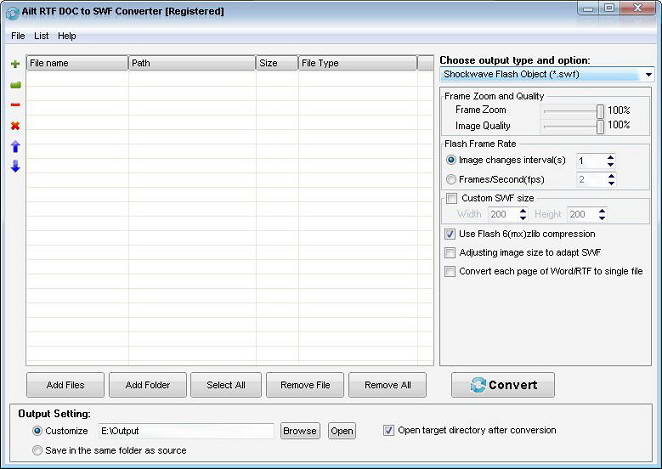The width and height of the screenshot is (662, 469).
Task: Click the Browse button
Action: 300,431
